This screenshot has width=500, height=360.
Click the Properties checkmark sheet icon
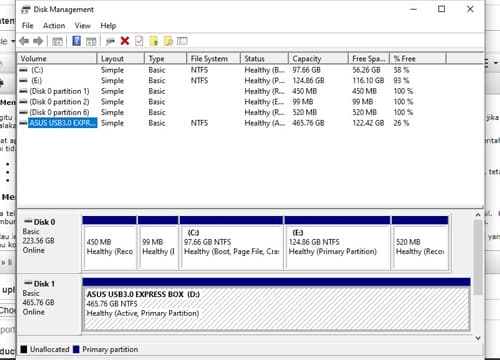[139, 41]
